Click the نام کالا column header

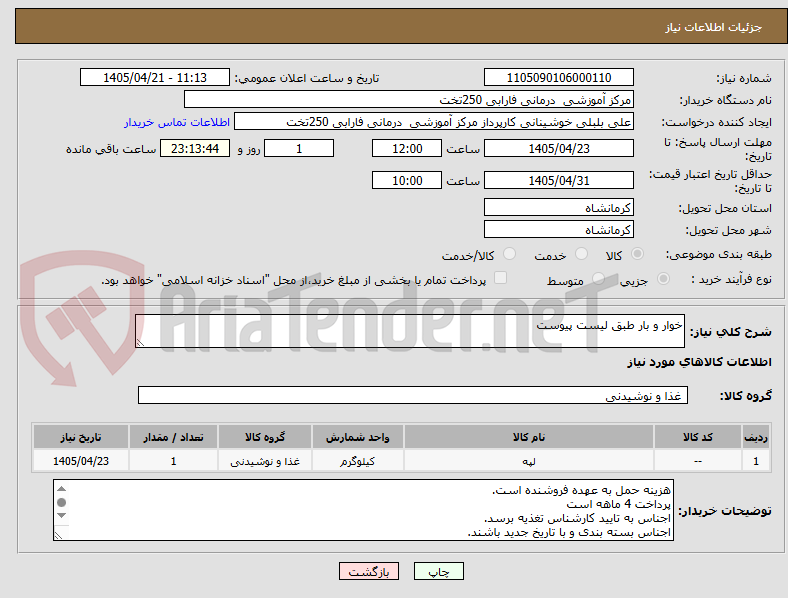point(529,437)
